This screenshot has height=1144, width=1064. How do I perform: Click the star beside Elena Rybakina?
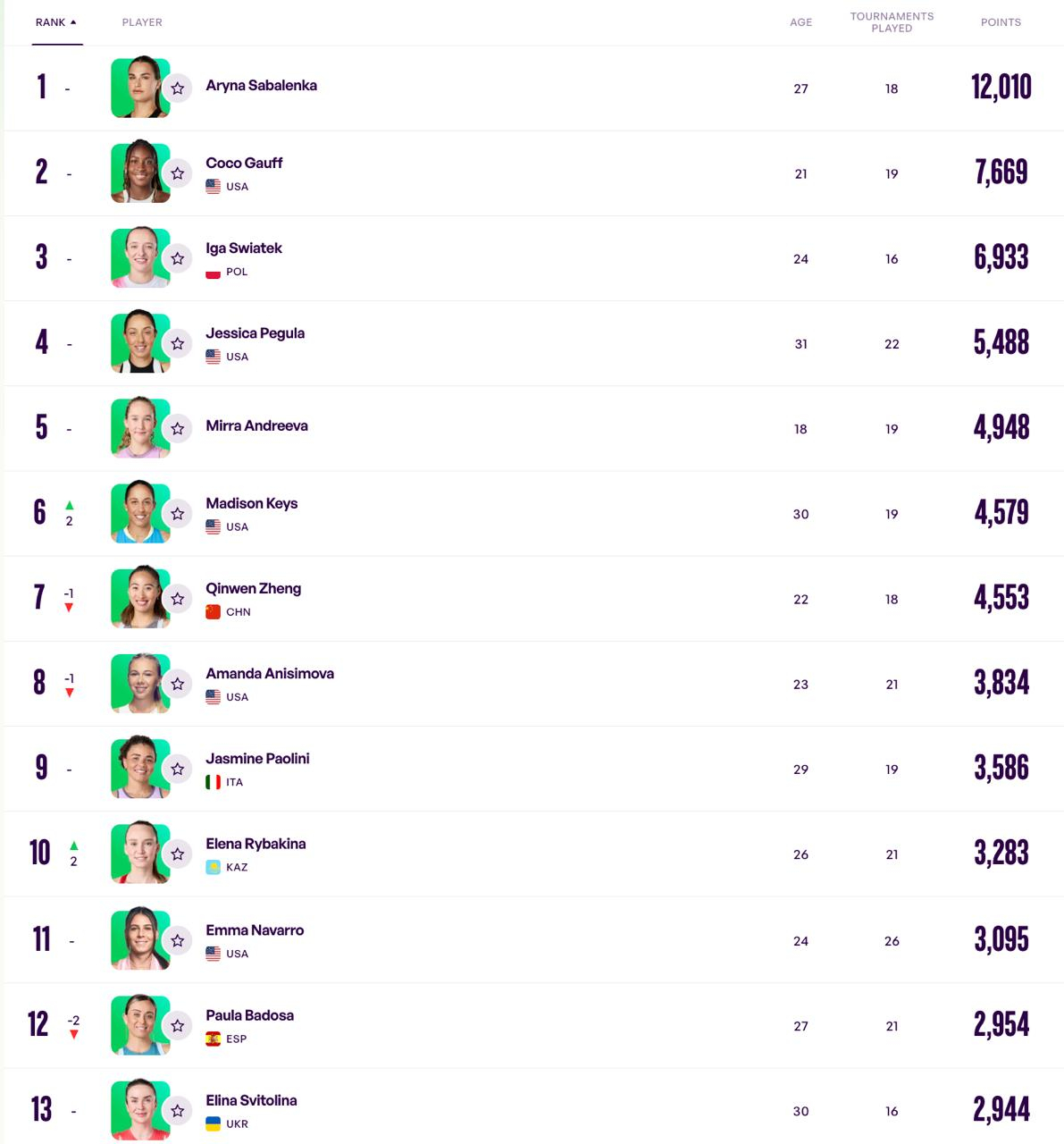click(178, 854)
